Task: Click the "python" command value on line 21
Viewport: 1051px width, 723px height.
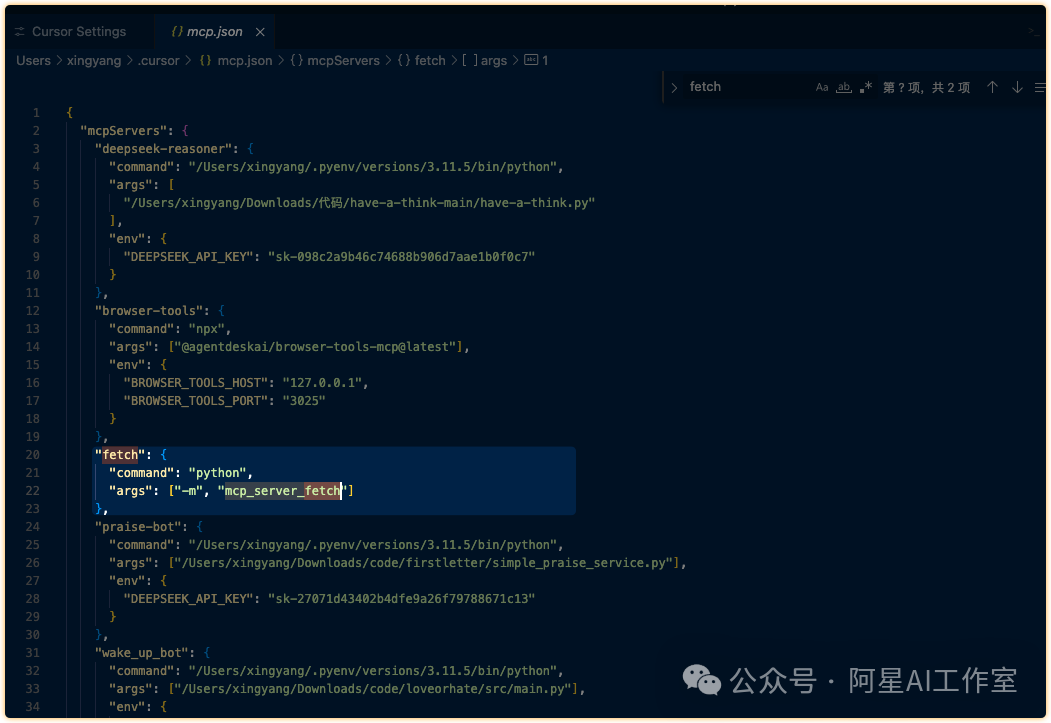Action: (217, 473)
